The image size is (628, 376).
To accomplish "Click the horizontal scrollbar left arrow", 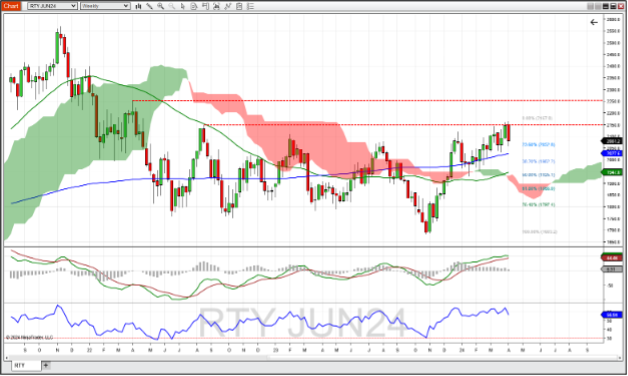I will (x=7, y=358).
